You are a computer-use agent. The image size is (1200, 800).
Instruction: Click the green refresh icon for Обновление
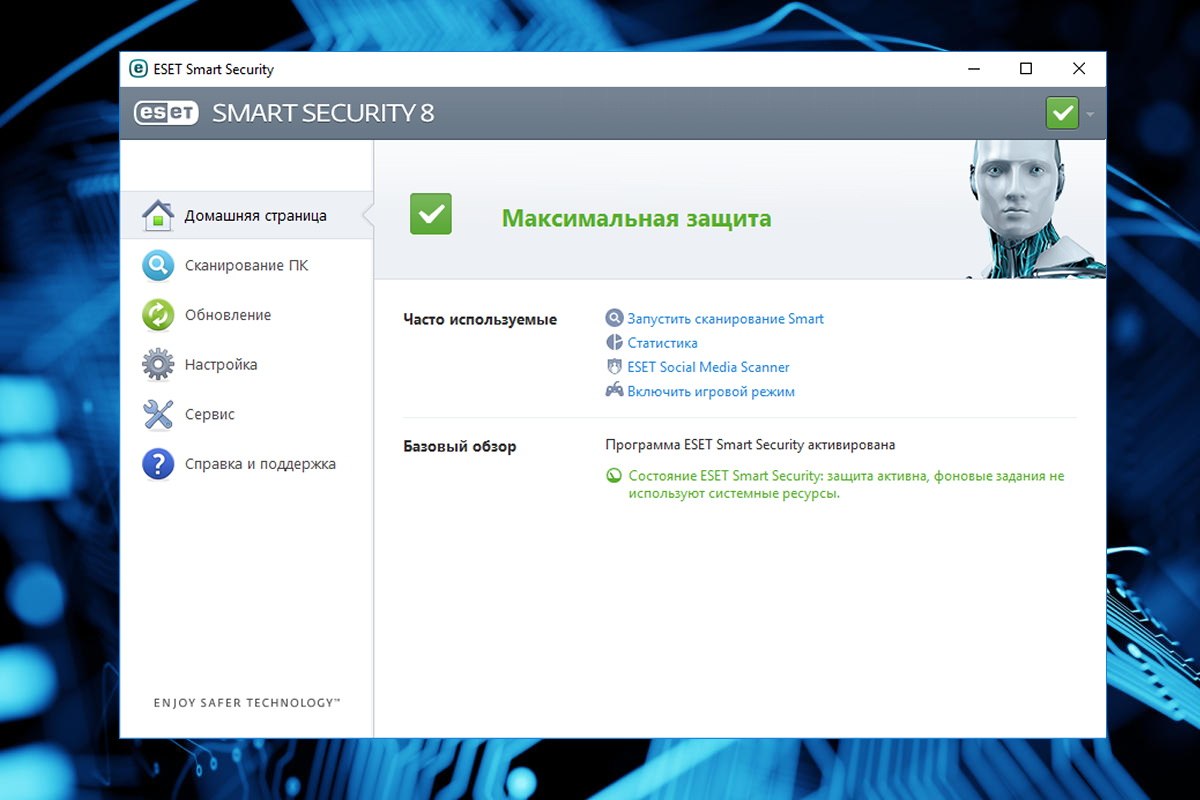158,315
